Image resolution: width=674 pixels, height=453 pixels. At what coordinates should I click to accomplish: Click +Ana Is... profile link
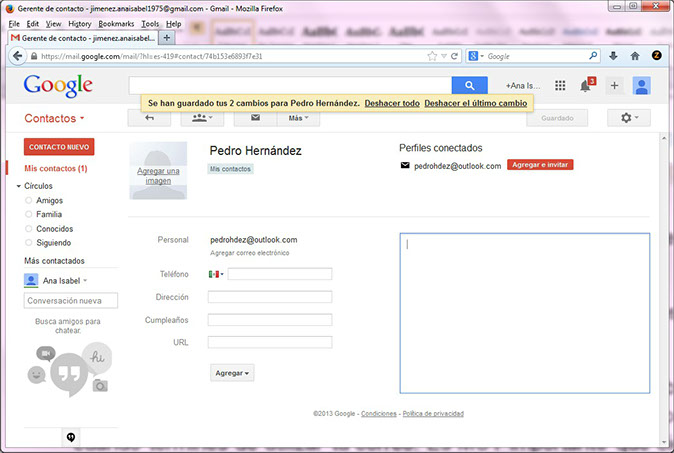coord(522,86)
